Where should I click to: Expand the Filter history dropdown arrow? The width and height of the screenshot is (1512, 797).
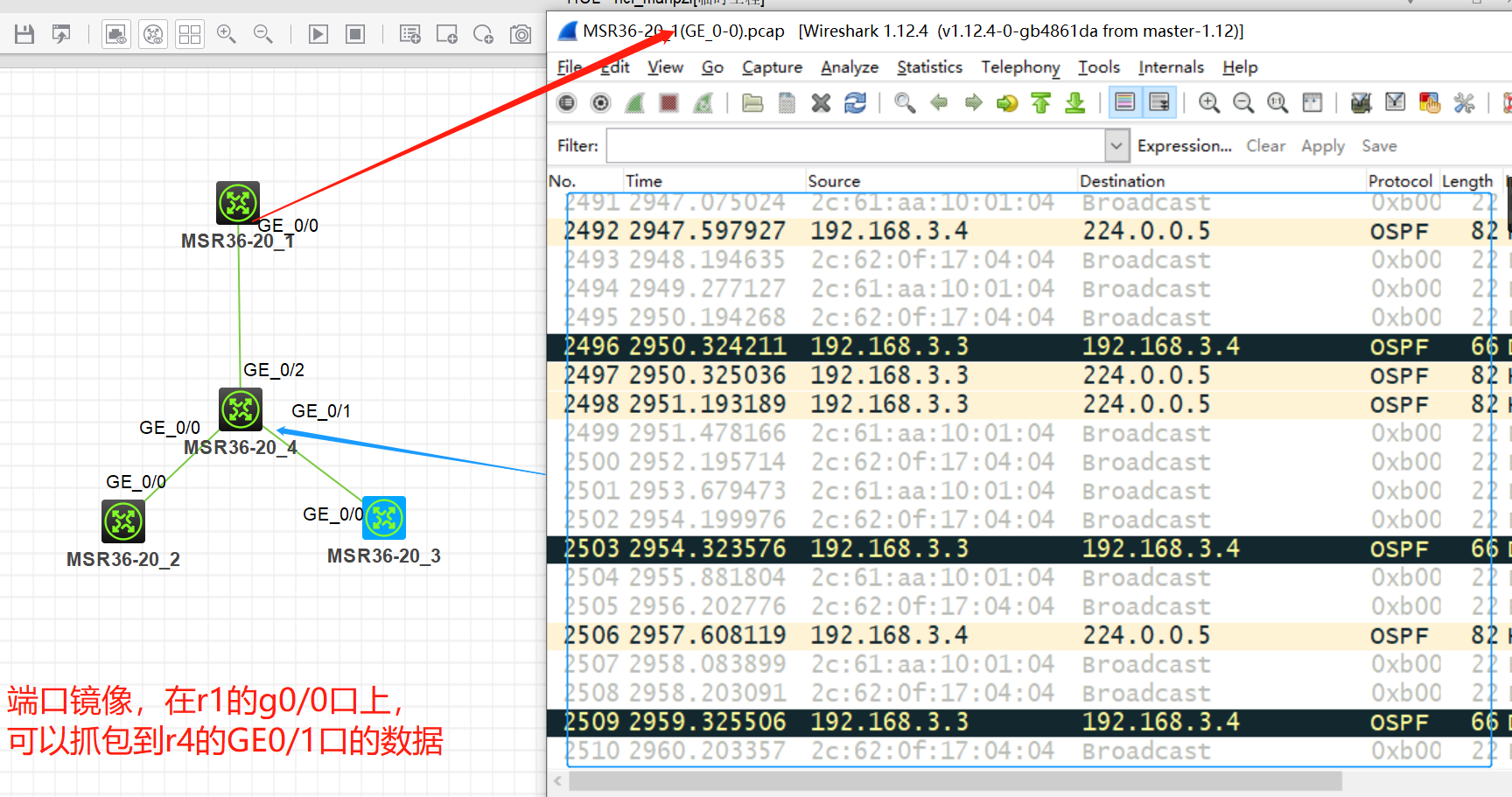(1116, 146)
